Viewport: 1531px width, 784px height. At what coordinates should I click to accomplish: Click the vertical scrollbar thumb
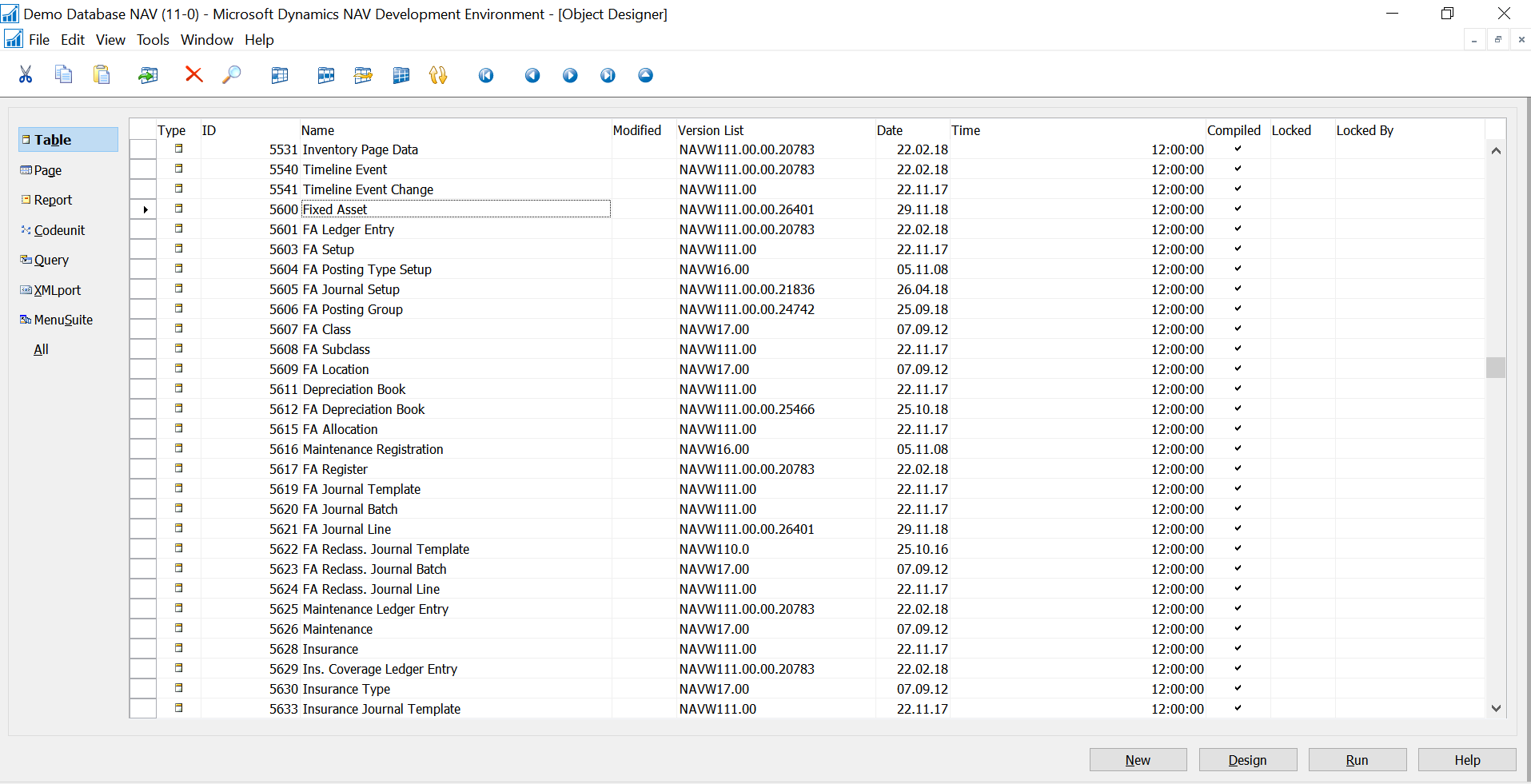[x=1496, y=367]
